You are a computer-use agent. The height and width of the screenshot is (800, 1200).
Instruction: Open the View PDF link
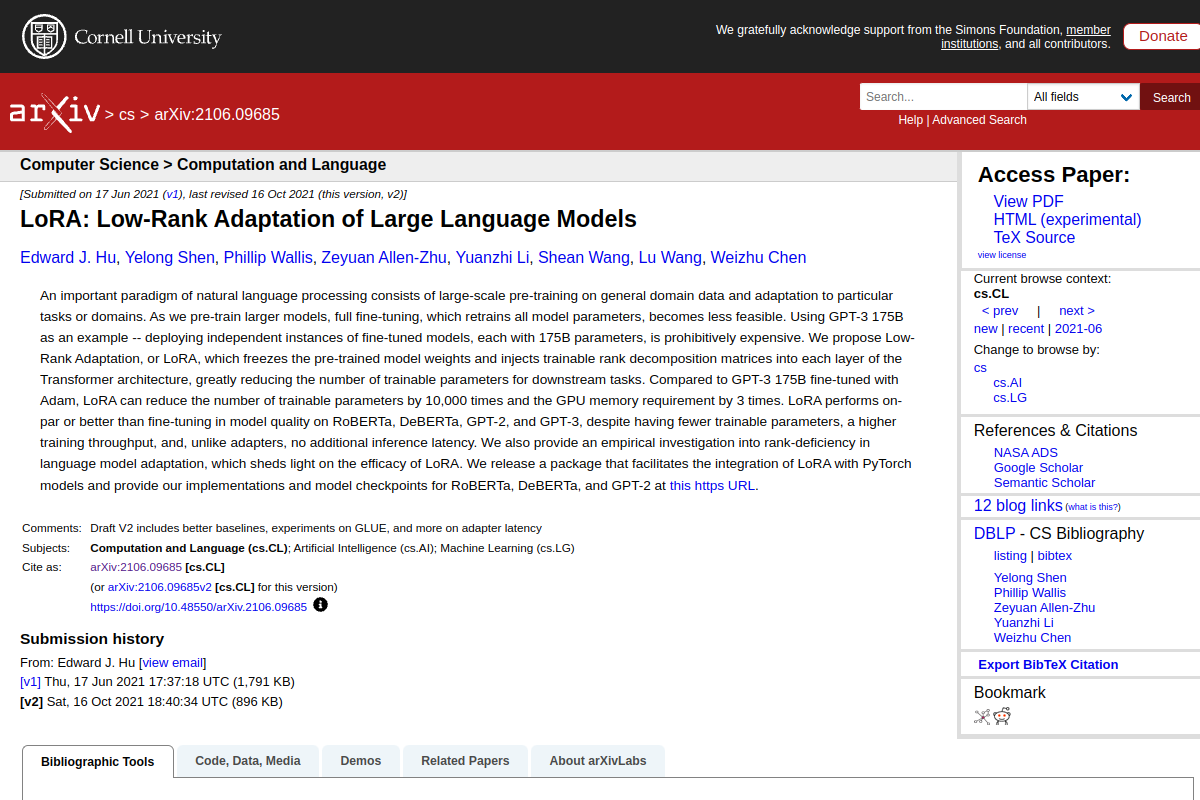[1028, 201]
